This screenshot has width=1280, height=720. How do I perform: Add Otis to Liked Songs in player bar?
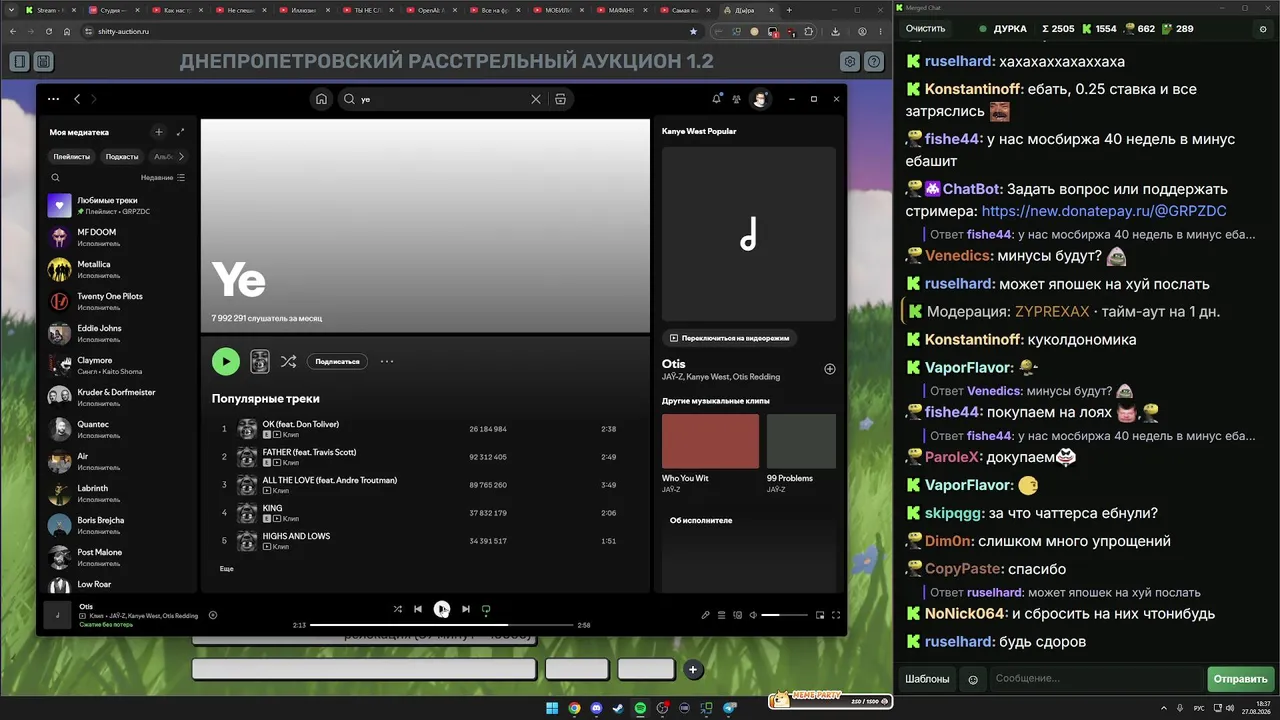pos(213,615)
